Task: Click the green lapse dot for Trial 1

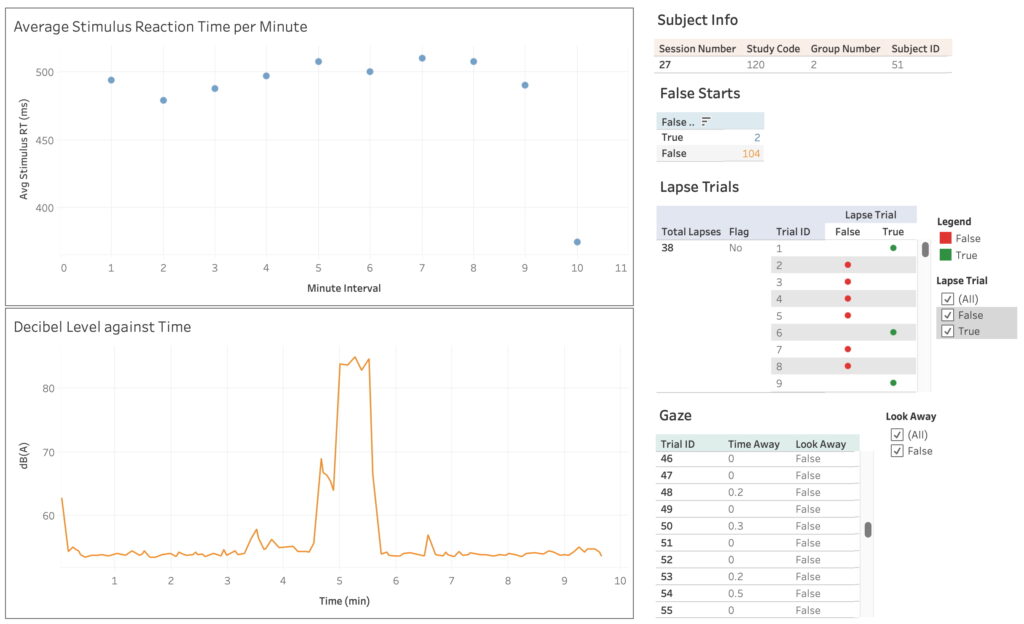Action: pyautogui.click(x=893, y=247)
